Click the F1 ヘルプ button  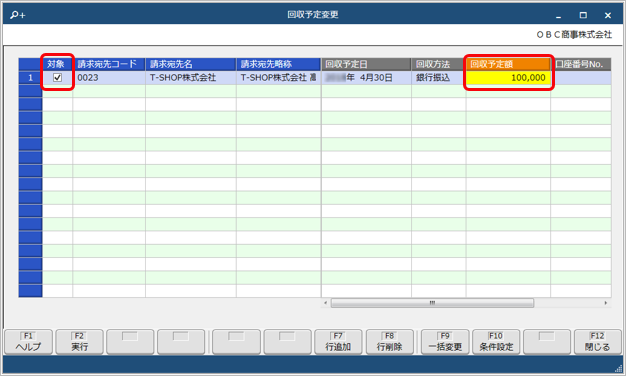tap(28, 342)
